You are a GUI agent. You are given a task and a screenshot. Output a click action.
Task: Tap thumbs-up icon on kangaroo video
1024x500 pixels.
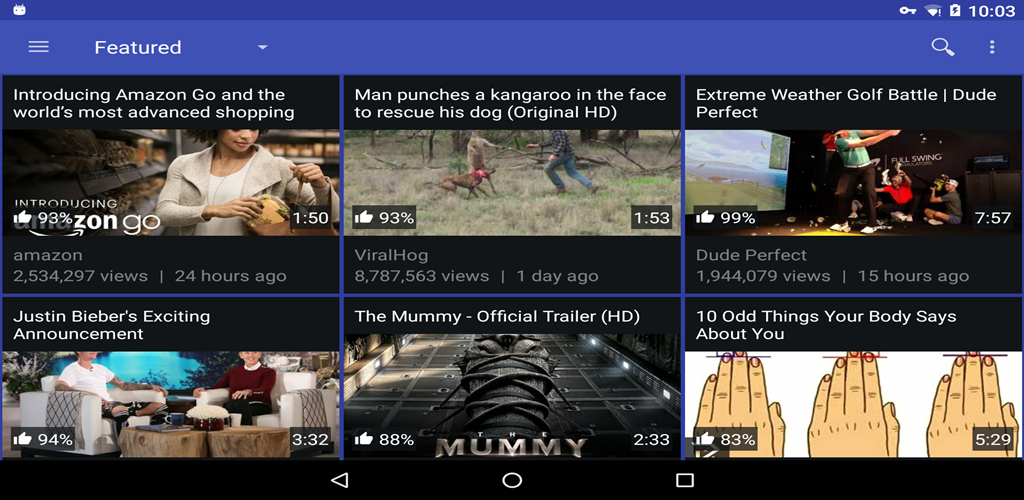pyautogui.click(x=364, y=217)
